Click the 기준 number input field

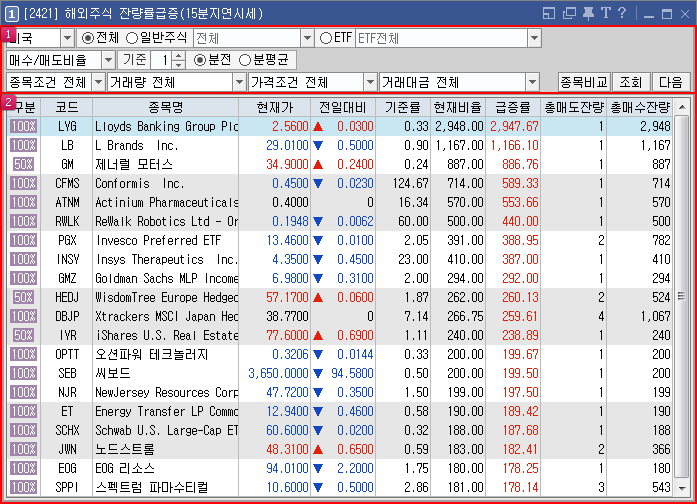(162, 60)
